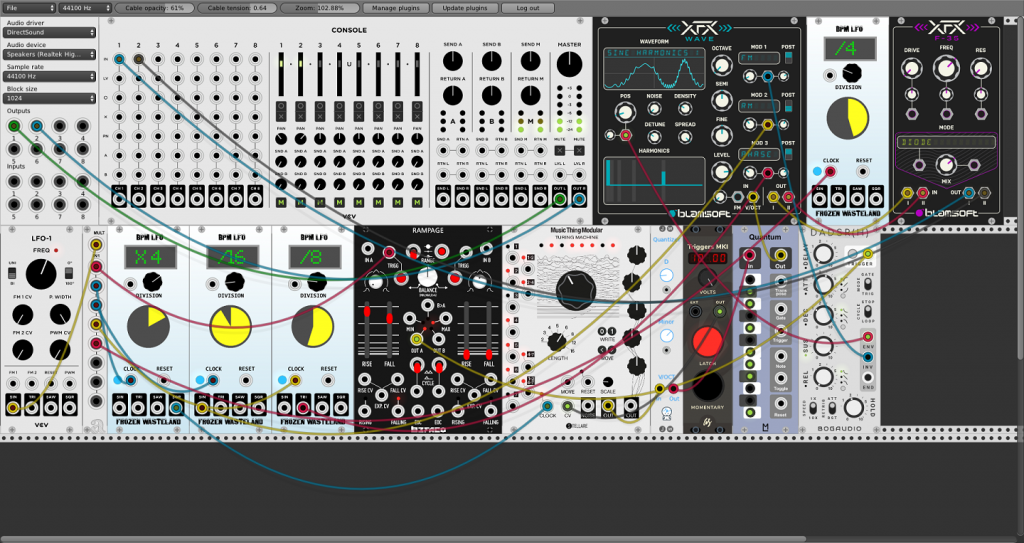Click Console channel 1 IN jack
Screen dimensions: 1024x543
[119, 59]
